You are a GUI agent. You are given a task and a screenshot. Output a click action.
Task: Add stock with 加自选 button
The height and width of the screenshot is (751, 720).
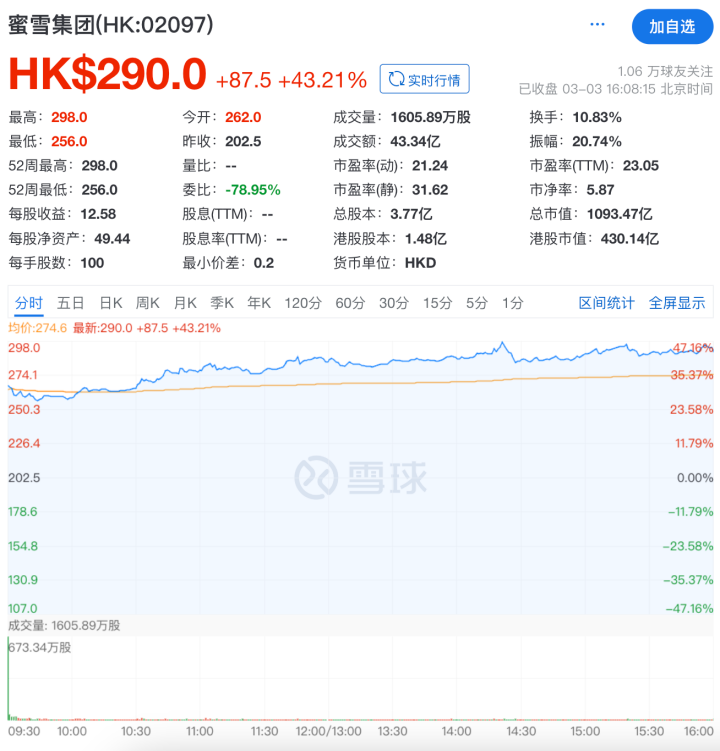click(671, 26)
